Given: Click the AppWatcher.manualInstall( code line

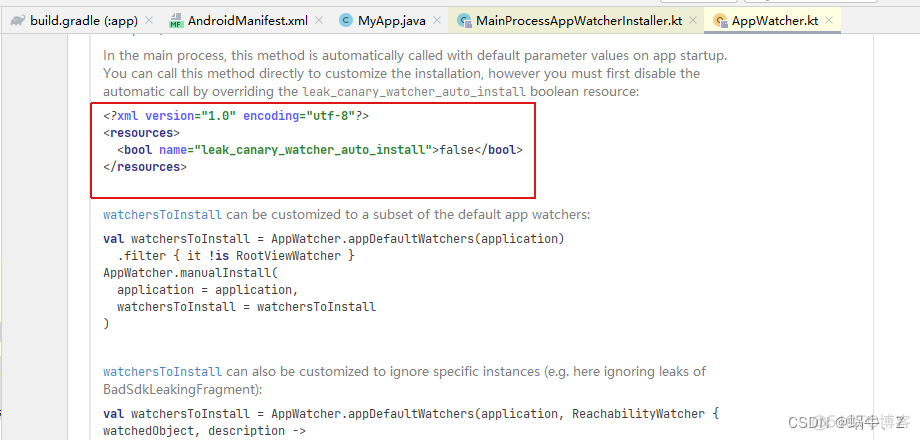Looking at the screenshot, I should [190, 272].
